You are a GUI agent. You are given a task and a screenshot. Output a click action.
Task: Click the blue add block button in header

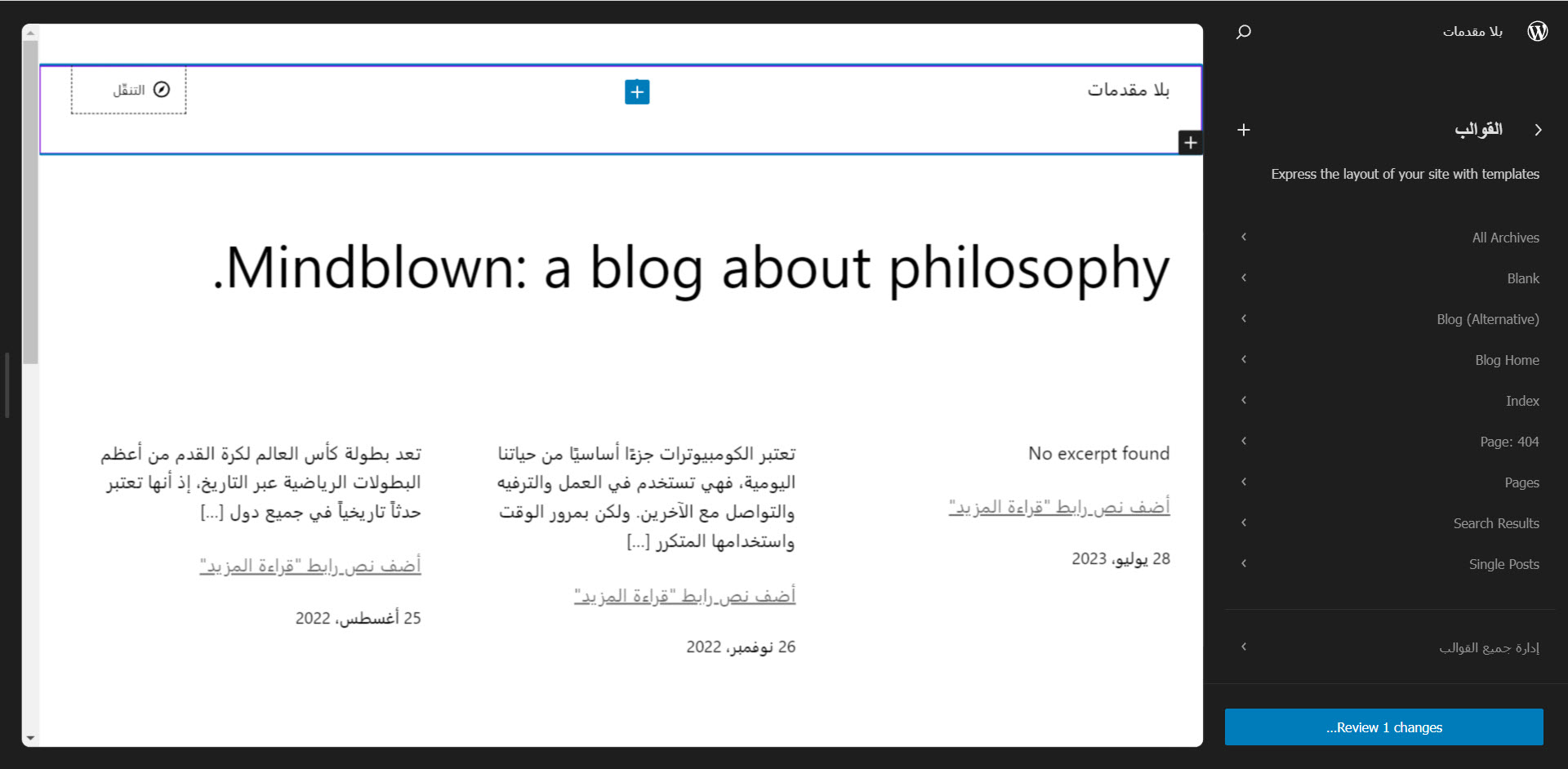click(x=637, y=91)
